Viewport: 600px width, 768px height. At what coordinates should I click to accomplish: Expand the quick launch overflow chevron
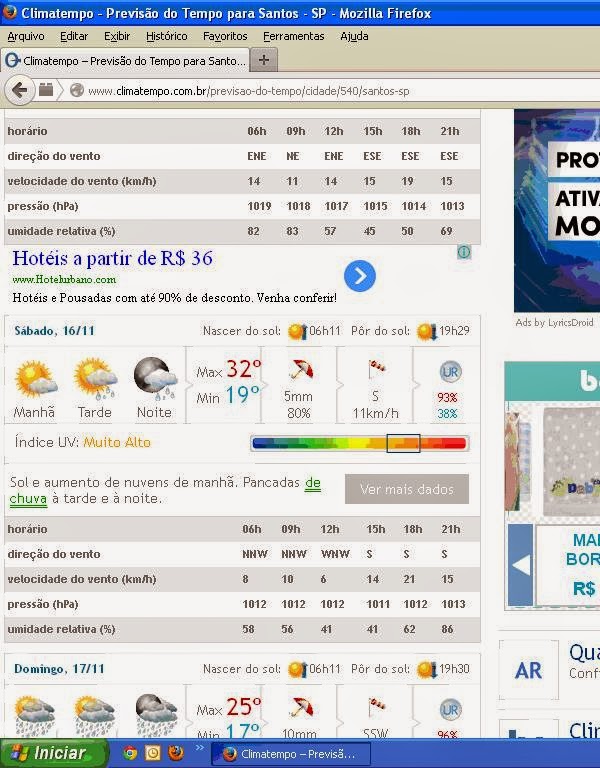[x=199, y=747]
